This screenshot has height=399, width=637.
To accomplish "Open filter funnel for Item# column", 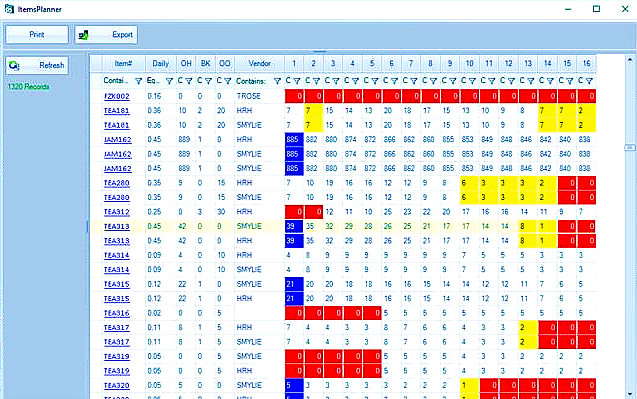I will pos(138,81).
